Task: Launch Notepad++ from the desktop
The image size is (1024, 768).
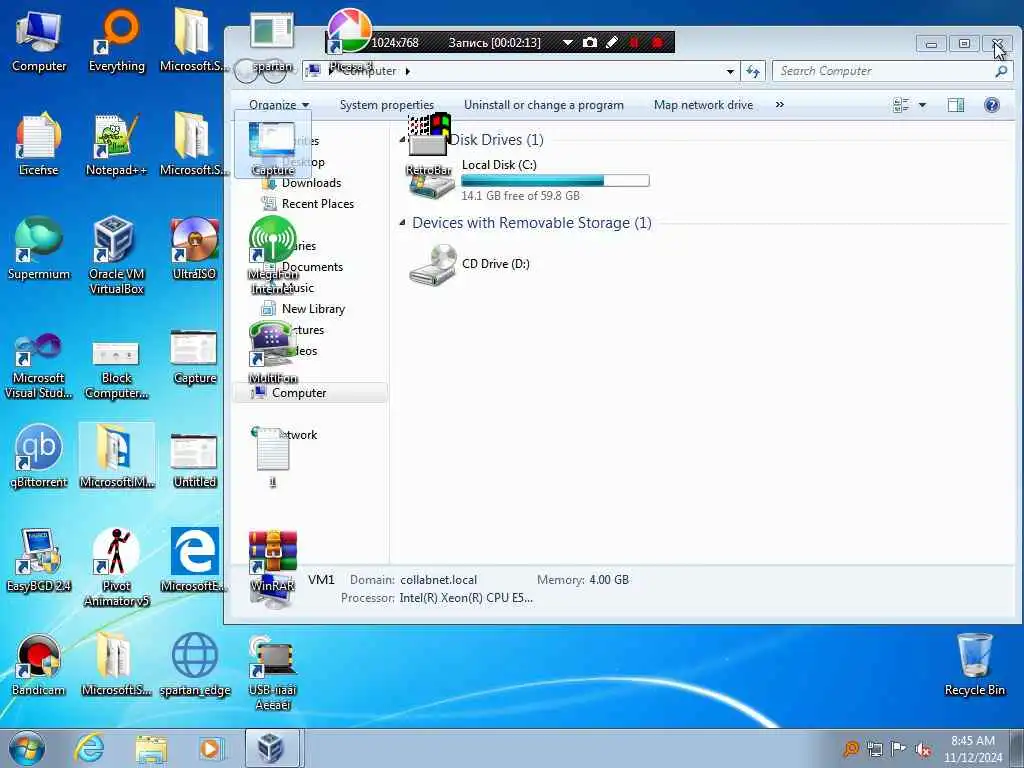Action: (x=116, y=145)
